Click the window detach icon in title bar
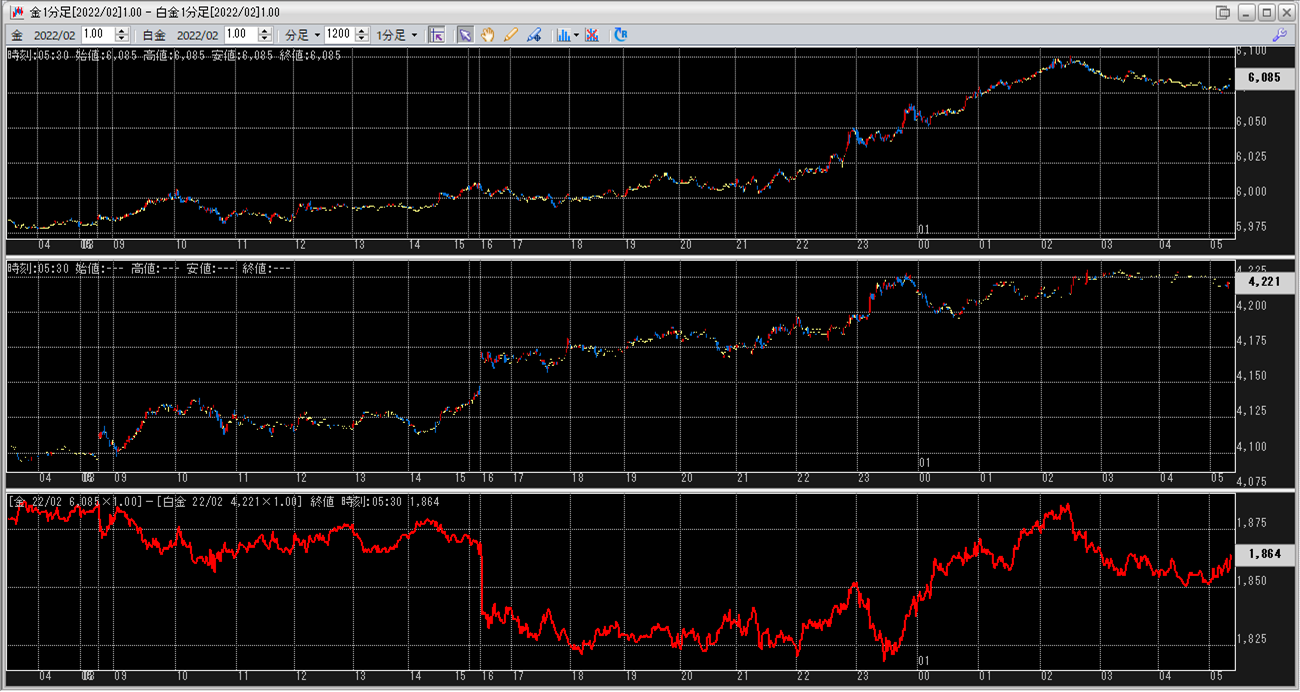The image size is (1300, 692). (1223, 12)
